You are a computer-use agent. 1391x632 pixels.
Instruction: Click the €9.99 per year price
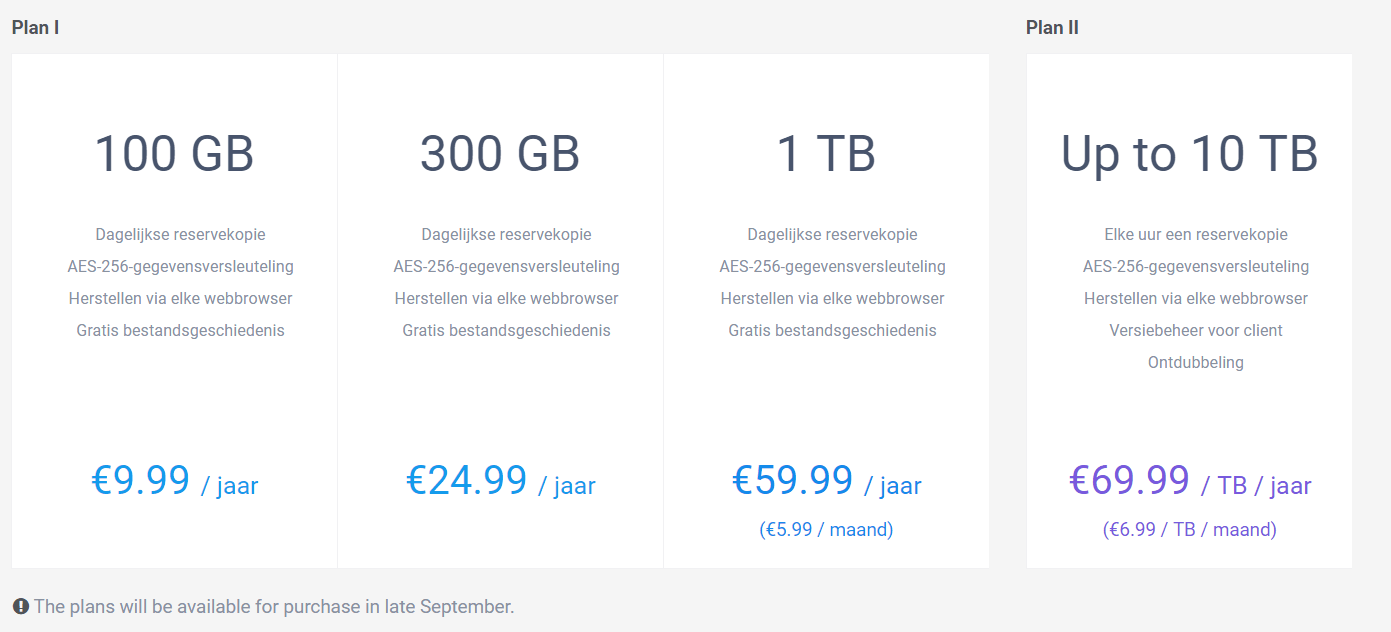coord(174,482)
